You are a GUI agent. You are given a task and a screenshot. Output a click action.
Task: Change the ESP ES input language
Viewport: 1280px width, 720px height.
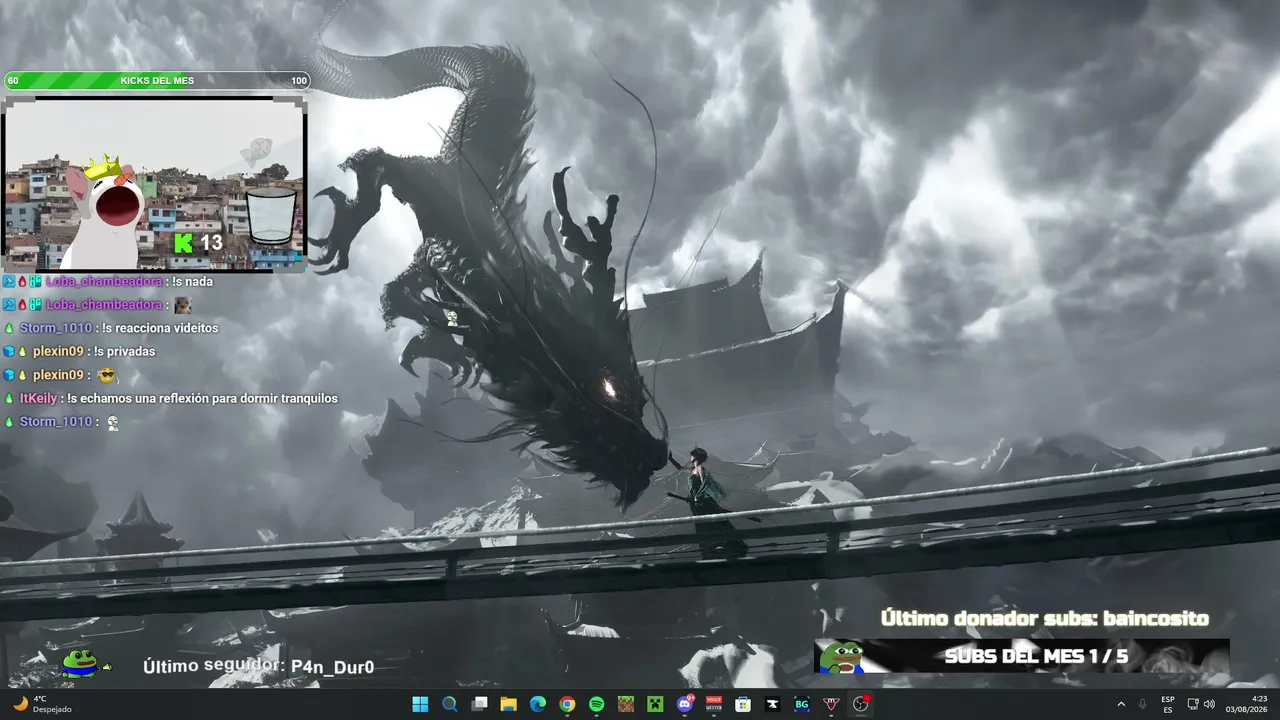pos(1168,704)
